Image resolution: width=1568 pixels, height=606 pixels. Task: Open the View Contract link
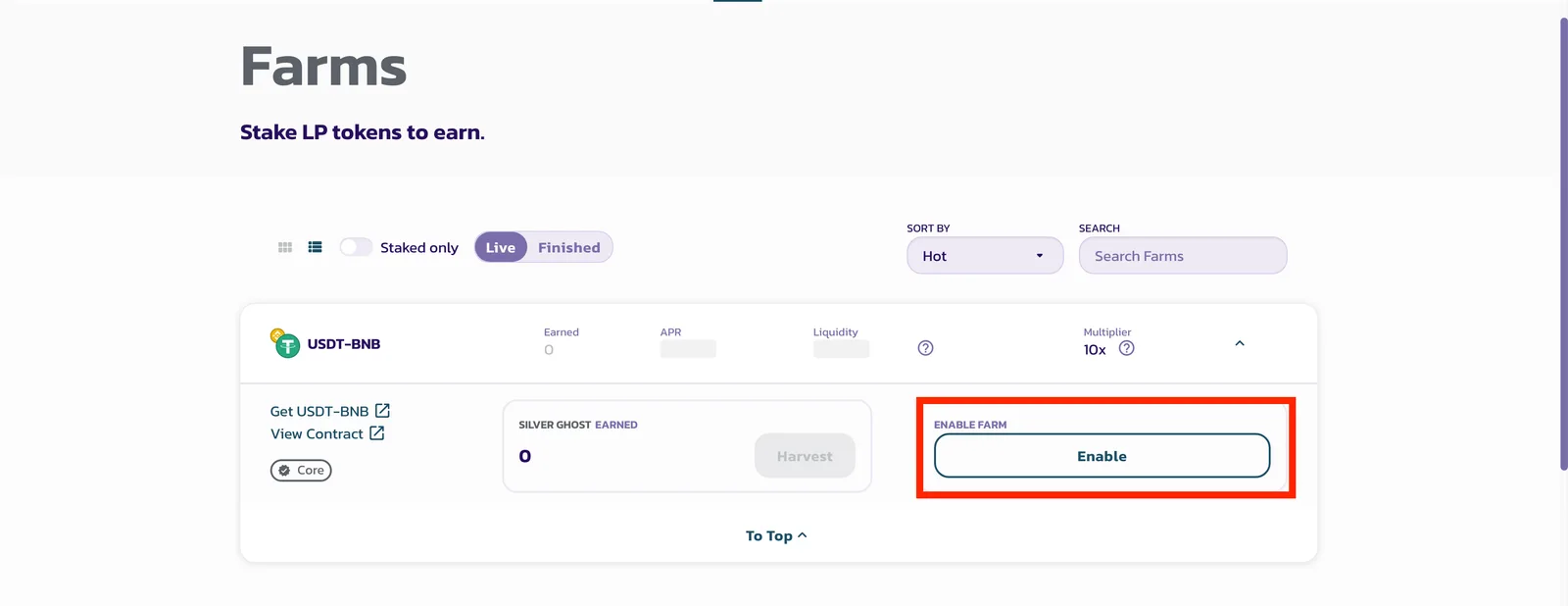tap(327, 433)
